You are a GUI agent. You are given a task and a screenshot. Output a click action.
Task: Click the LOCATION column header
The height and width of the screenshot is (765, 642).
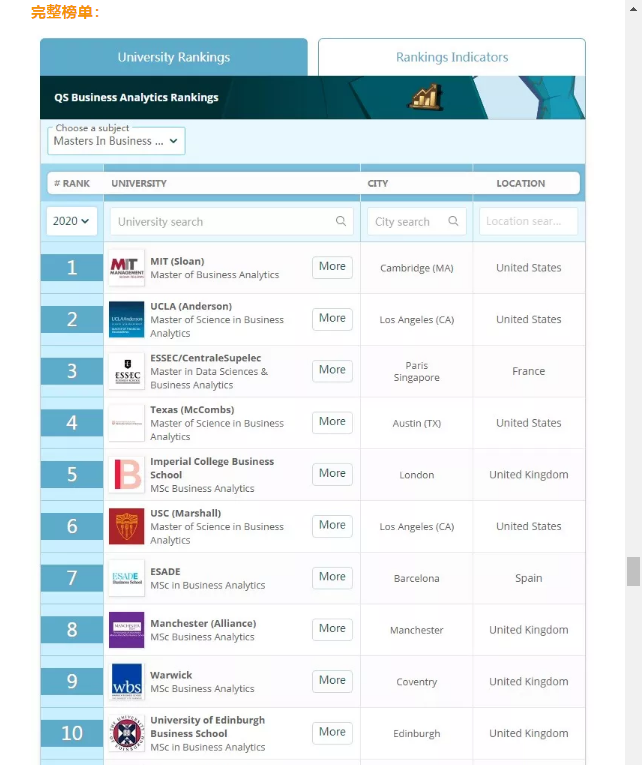pos(521,183)
